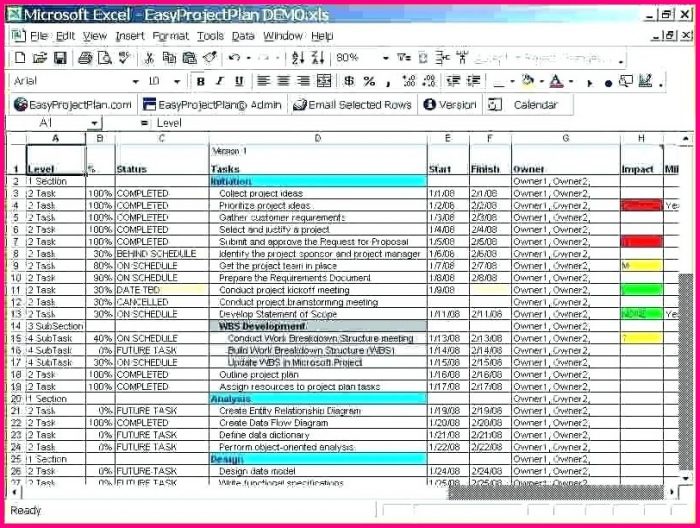Increase decimal places
Viewport: 700px width, 528px height.
tap(409, 81)
